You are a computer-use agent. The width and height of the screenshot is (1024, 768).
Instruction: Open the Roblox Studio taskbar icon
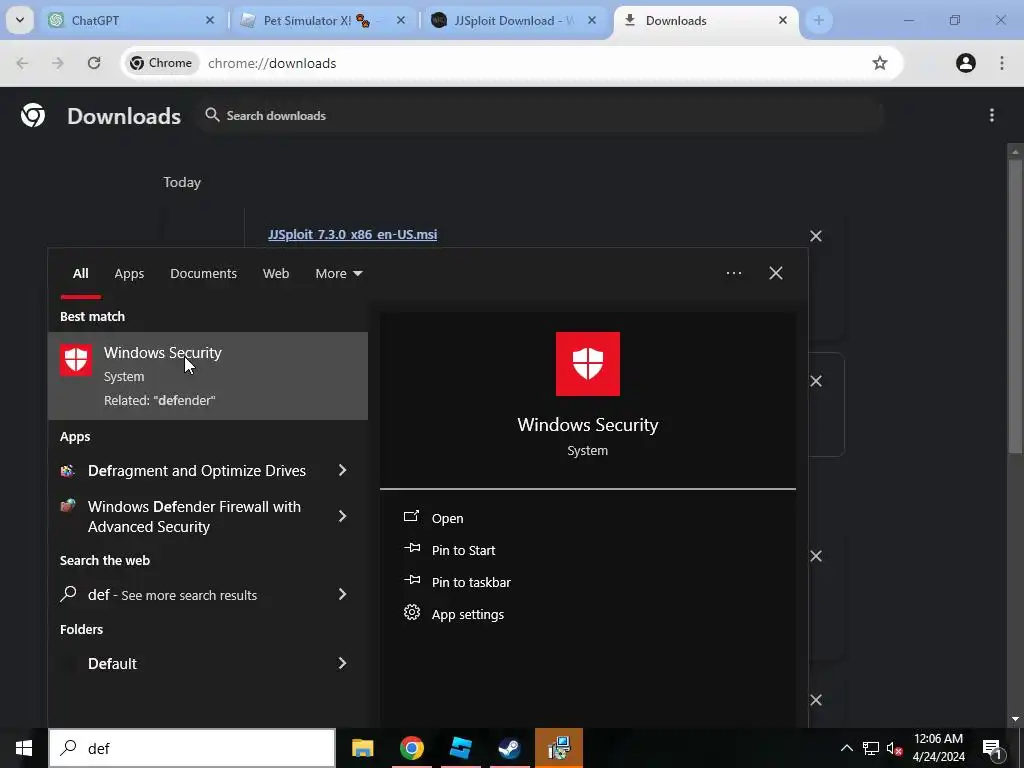(x=460, y=748)
